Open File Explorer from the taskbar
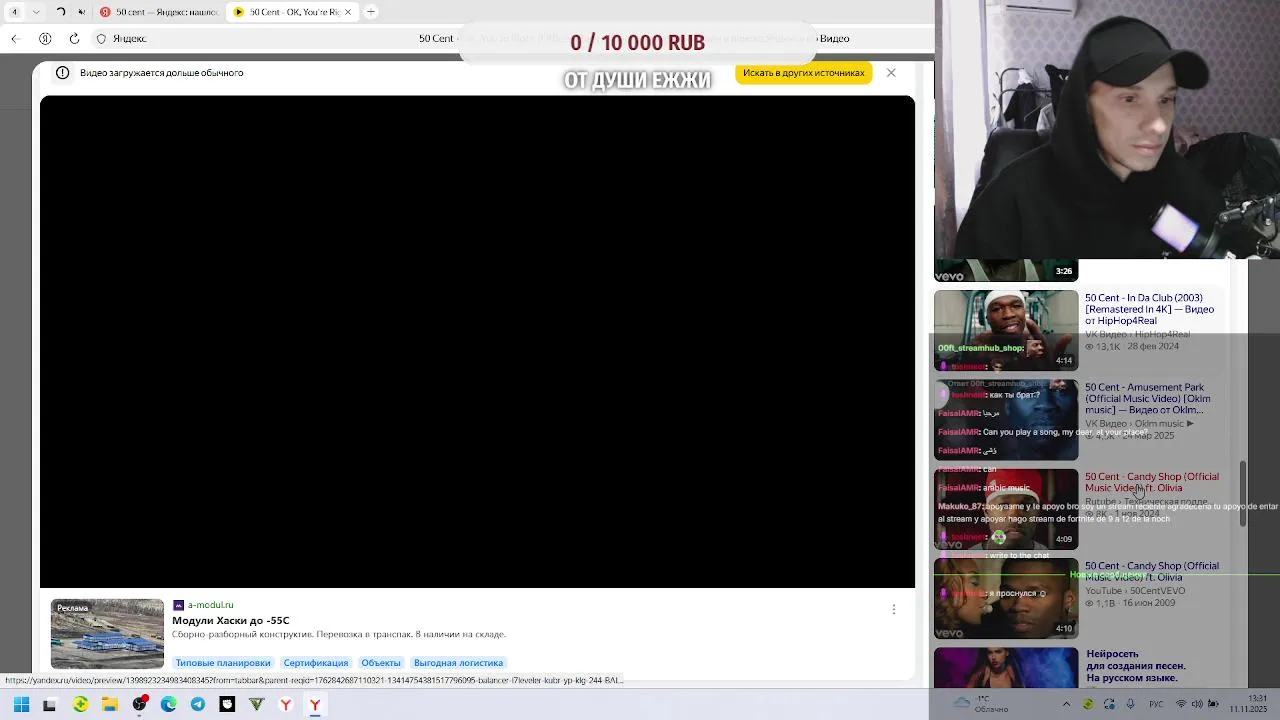 pos(110,705)
